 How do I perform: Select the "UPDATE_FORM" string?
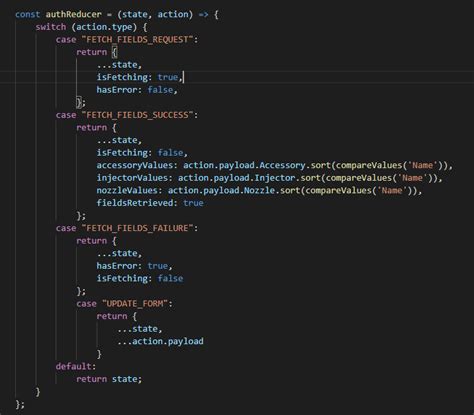tap(135, 304)
